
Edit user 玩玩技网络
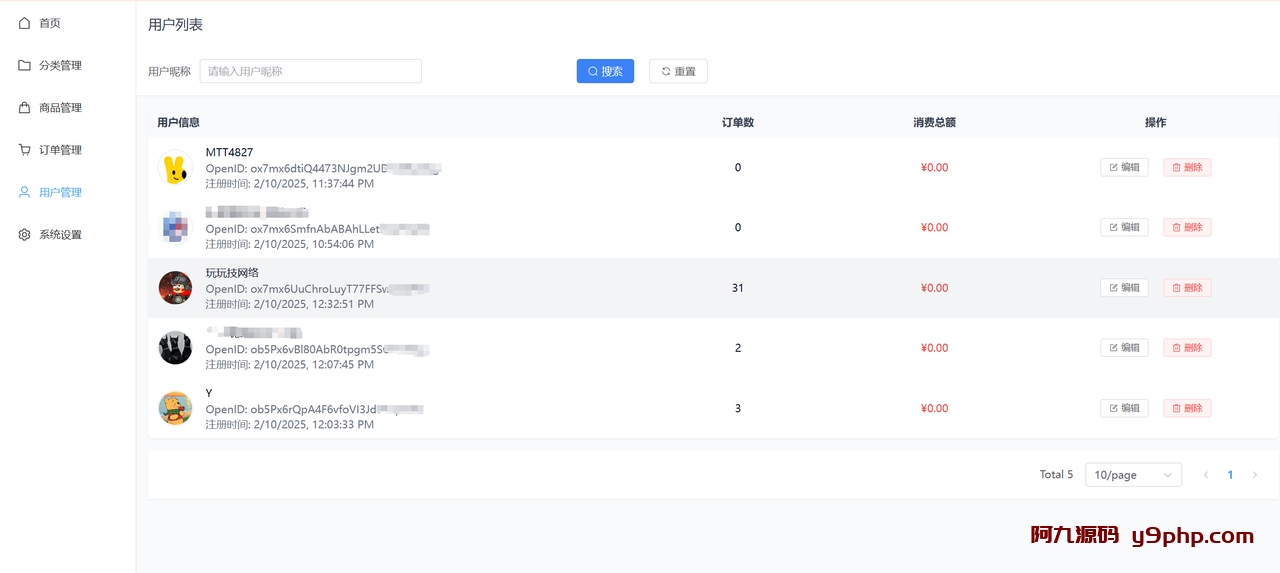point(1124,287)
